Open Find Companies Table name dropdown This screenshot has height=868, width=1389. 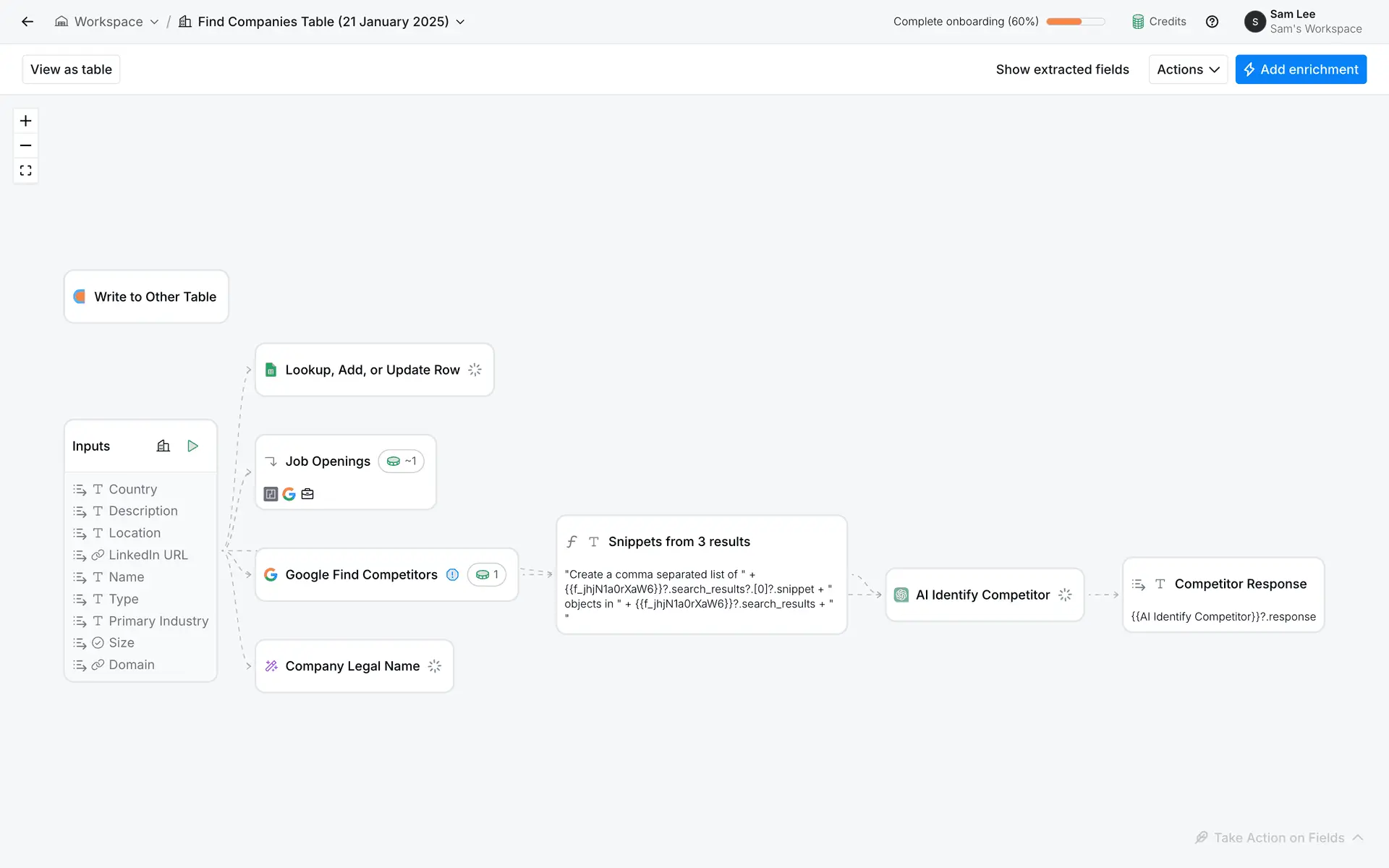pos(460,22)
